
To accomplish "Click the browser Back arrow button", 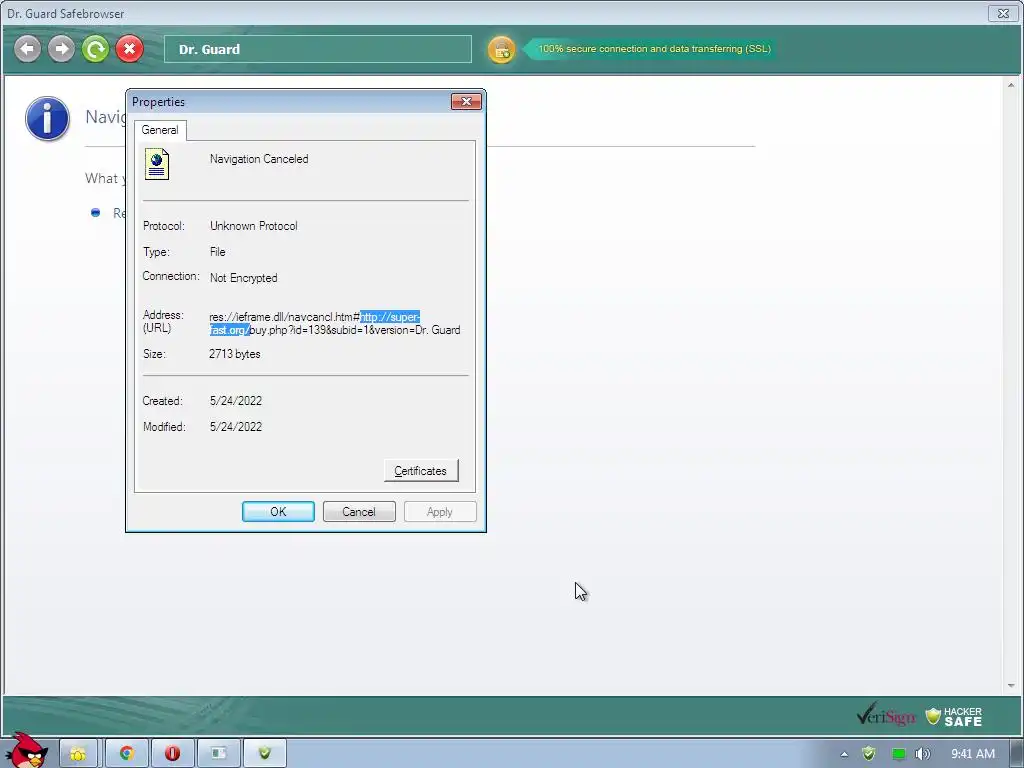I will pos(27,49).
